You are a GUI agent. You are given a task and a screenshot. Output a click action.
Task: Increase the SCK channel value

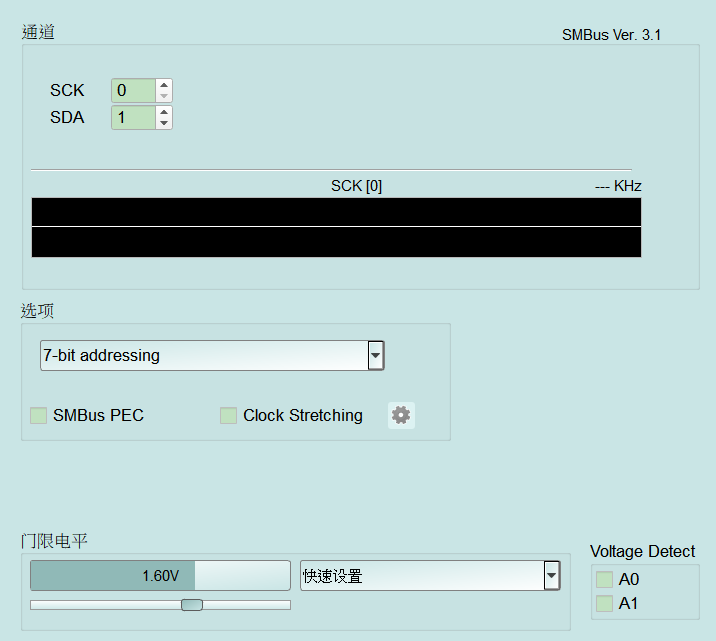click(163, 85)
